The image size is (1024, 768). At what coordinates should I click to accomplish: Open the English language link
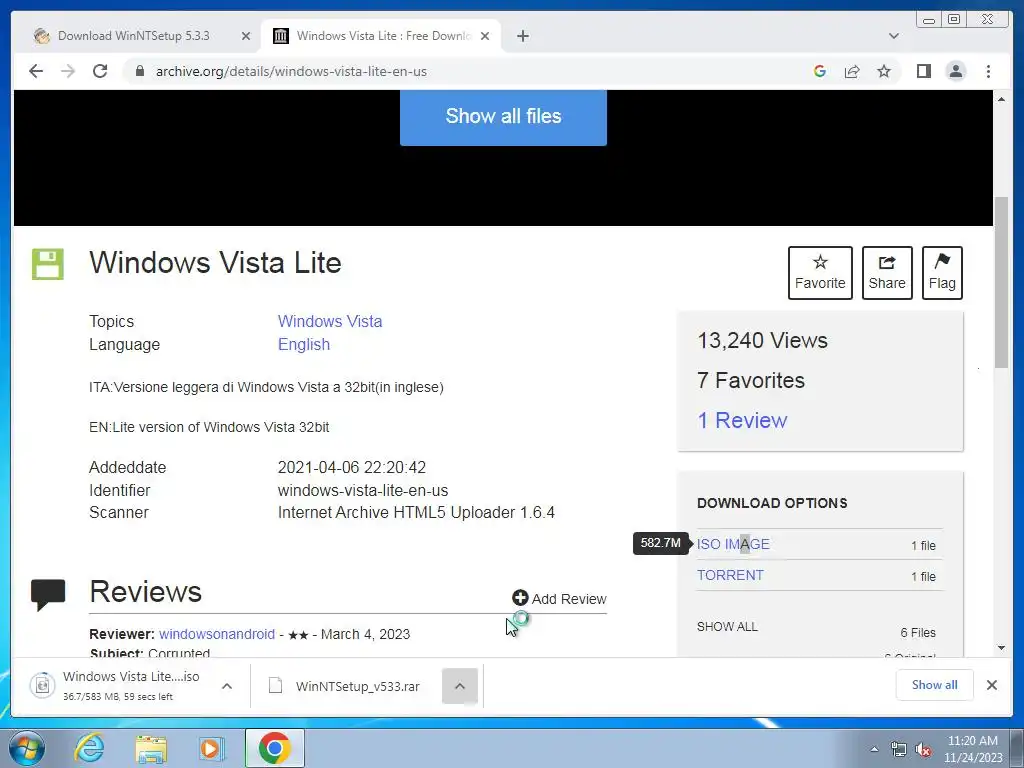coord(304,344)
